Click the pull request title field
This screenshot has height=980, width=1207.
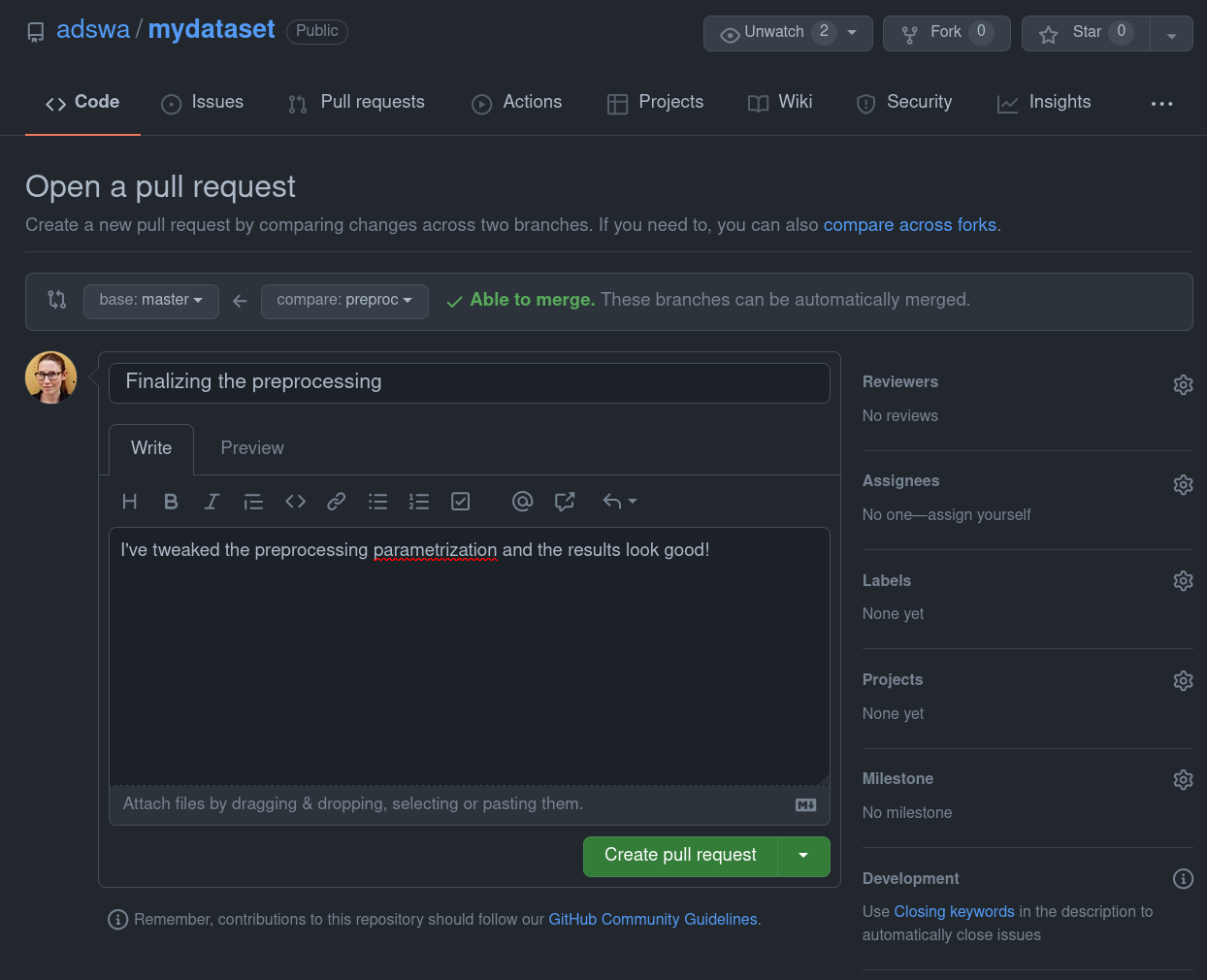469,382
